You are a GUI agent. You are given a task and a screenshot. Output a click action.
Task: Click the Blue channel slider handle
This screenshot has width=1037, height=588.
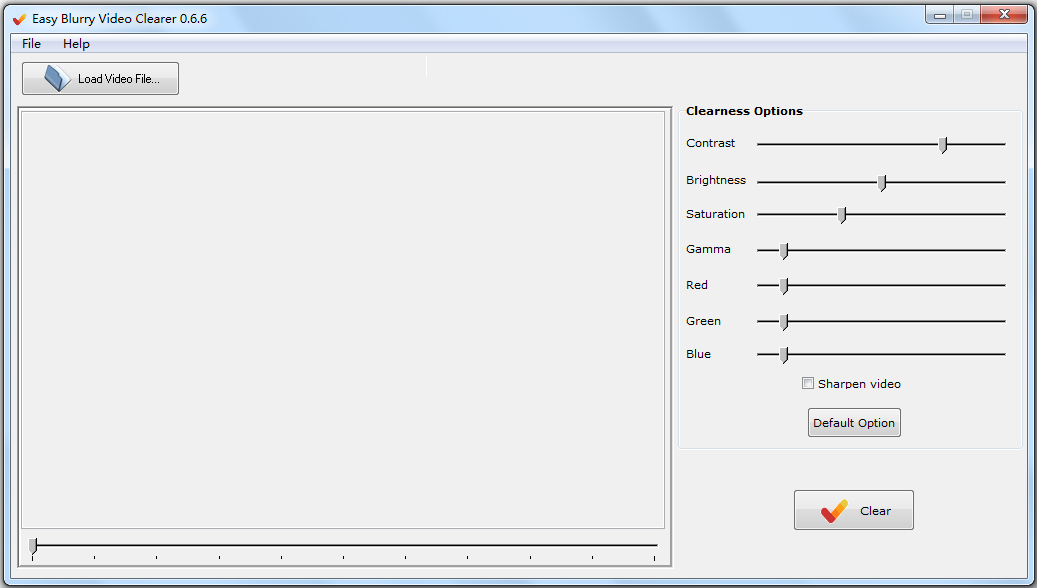pyautogui.click(x=784, y=355)
